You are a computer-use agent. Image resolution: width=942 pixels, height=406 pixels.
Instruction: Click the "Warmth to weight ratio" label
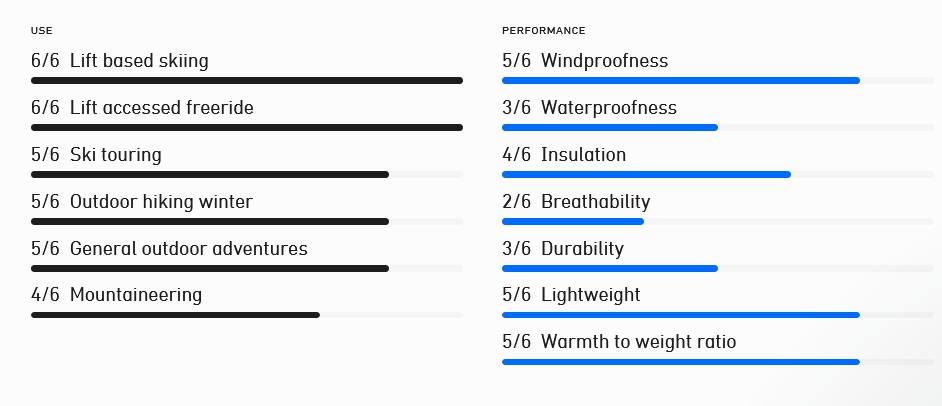pos(638,342)
